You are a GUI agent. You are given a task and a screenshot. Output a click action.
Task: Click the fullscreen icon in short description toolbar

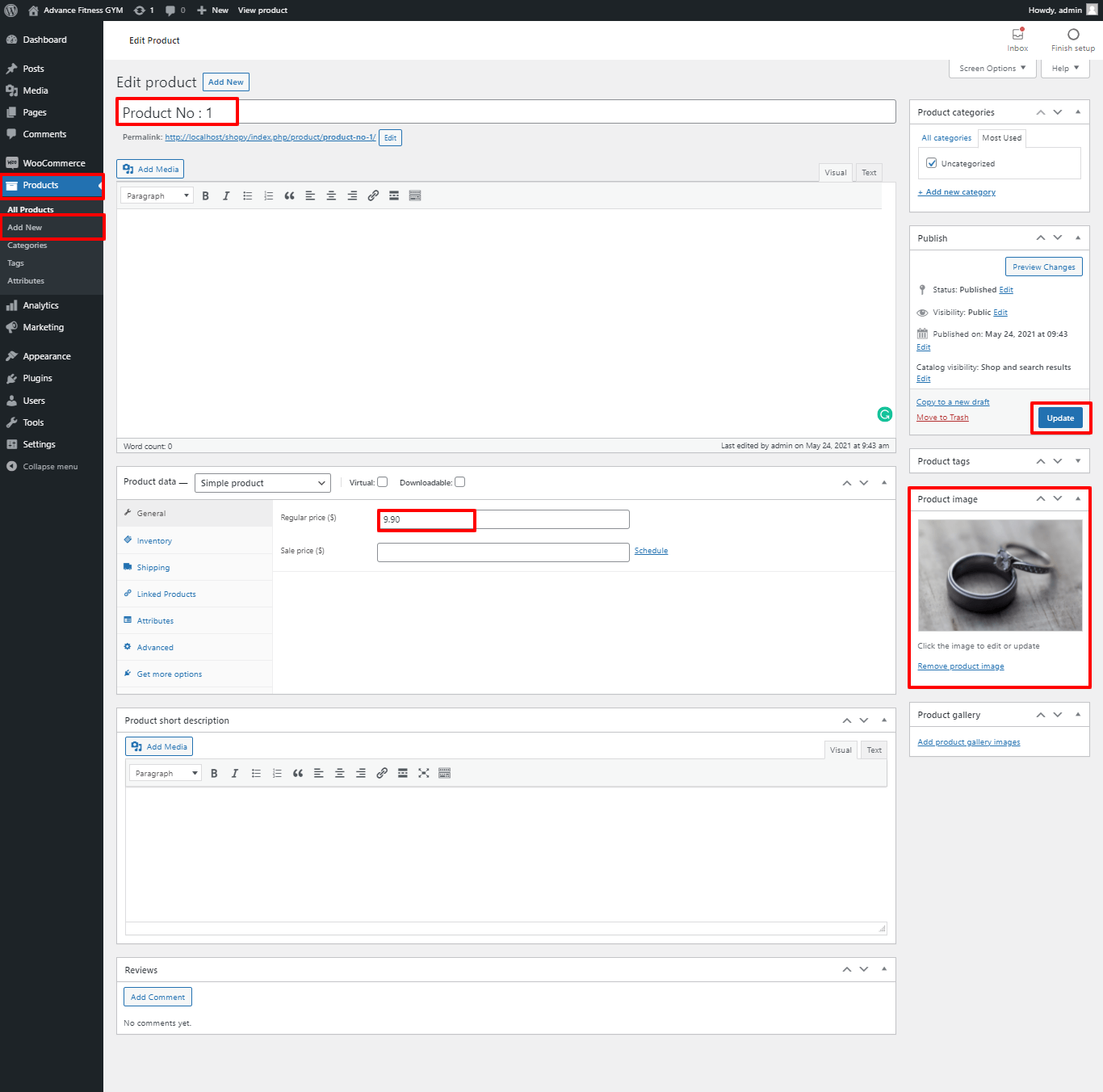pos(423,774)
